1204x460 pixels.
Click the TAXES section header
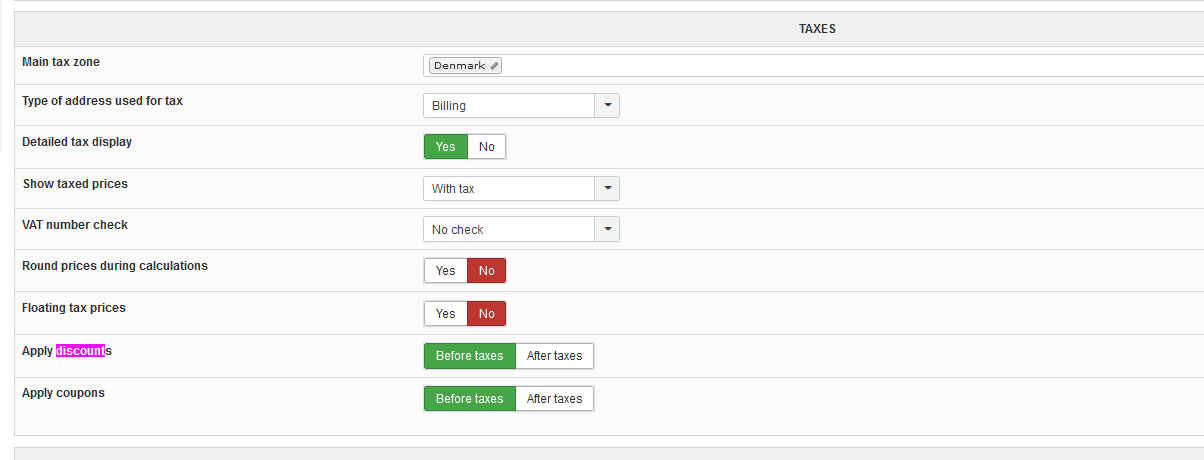817,29
